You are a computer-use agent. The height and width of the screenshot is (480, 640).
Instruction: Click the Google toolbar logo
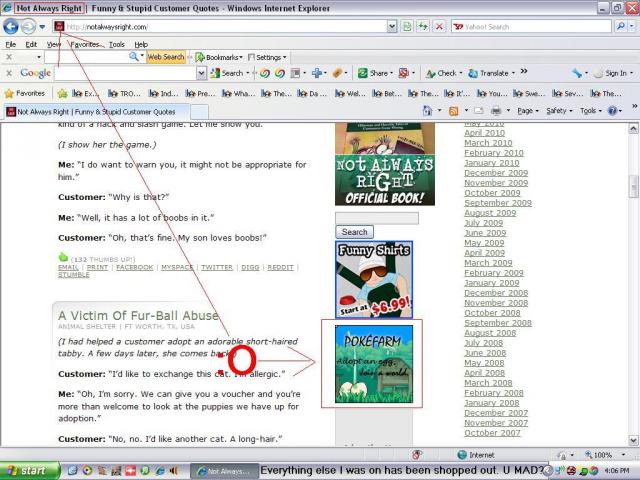click(35, 73)
